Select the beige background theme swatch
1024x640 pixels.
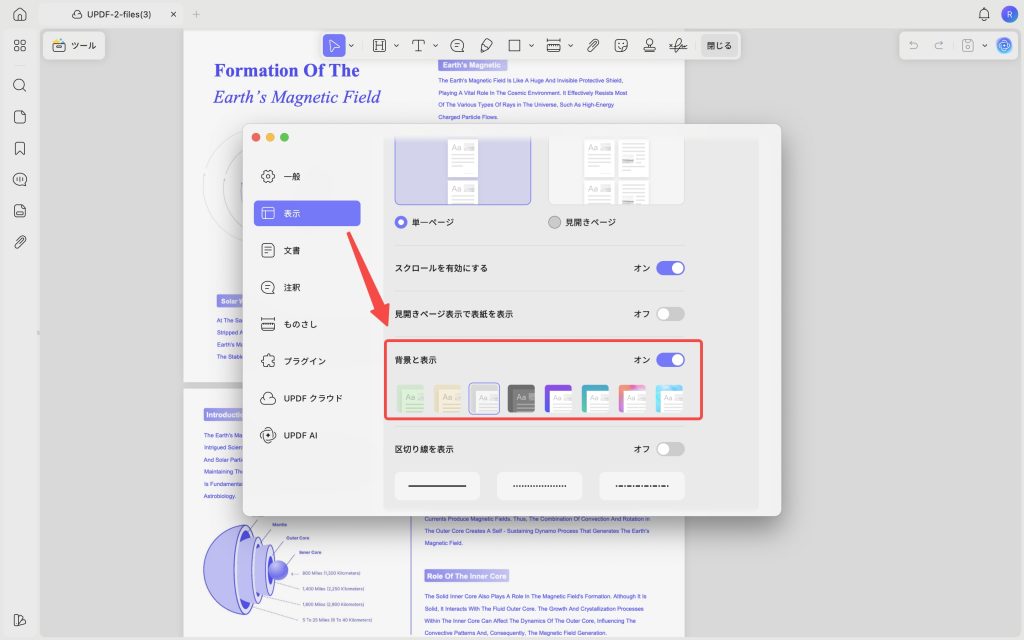click(x=447, y=398)
